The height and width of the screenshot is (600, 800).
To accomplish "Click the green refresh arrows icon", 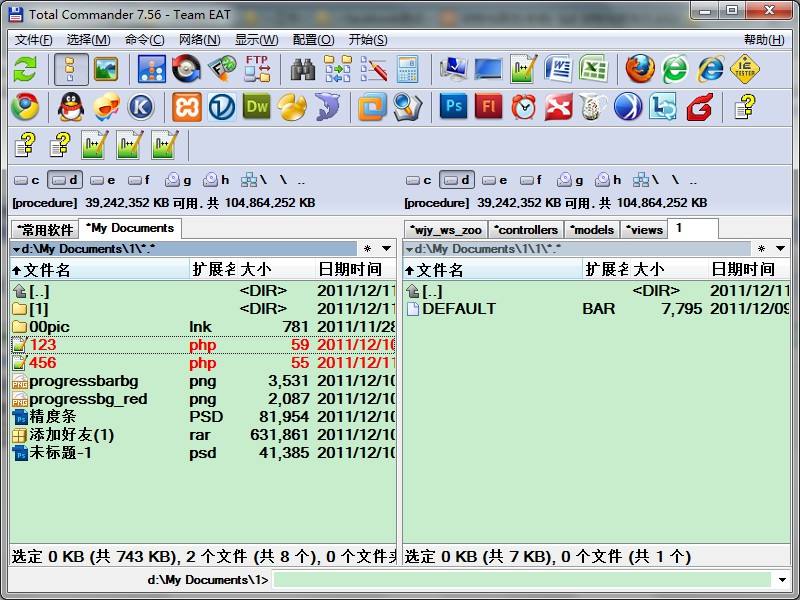I will click(x=24, y=69).
